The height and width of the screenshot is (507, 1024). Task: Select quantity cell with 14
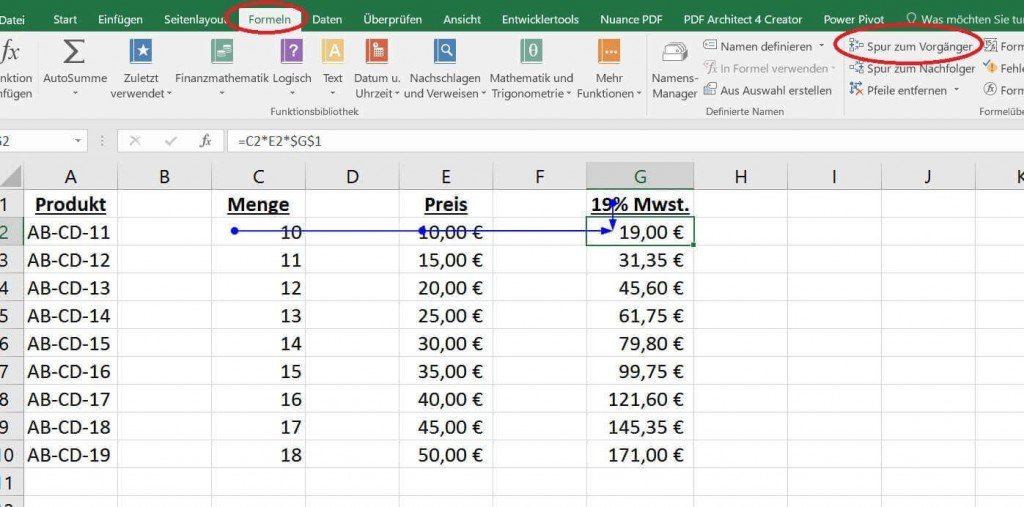click(x=259, y=343)
